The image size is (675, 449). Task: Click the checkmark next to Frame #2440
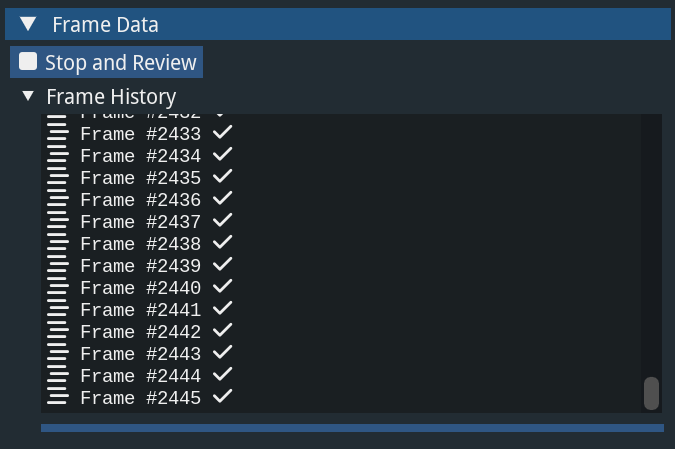point(223,287)
